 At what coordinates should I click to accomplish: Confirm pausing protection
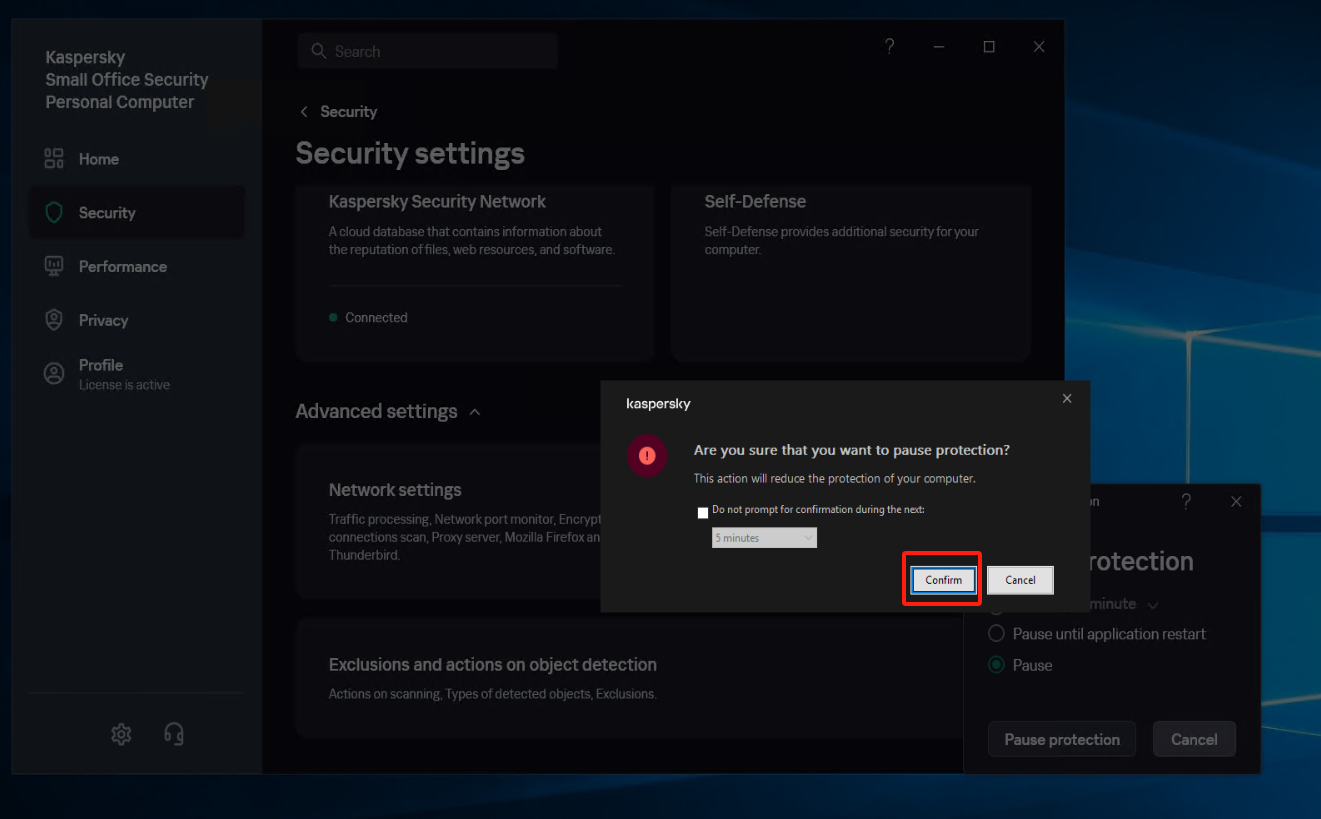[943, 580]
